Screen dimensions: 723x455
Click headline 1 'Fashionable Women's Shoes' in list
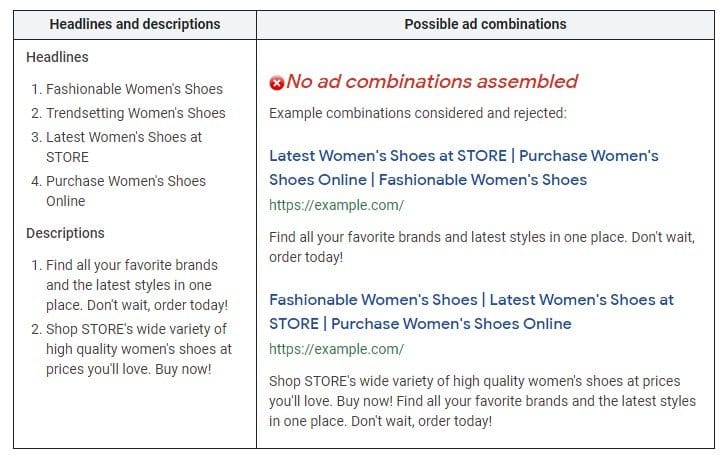coord(134,89)
